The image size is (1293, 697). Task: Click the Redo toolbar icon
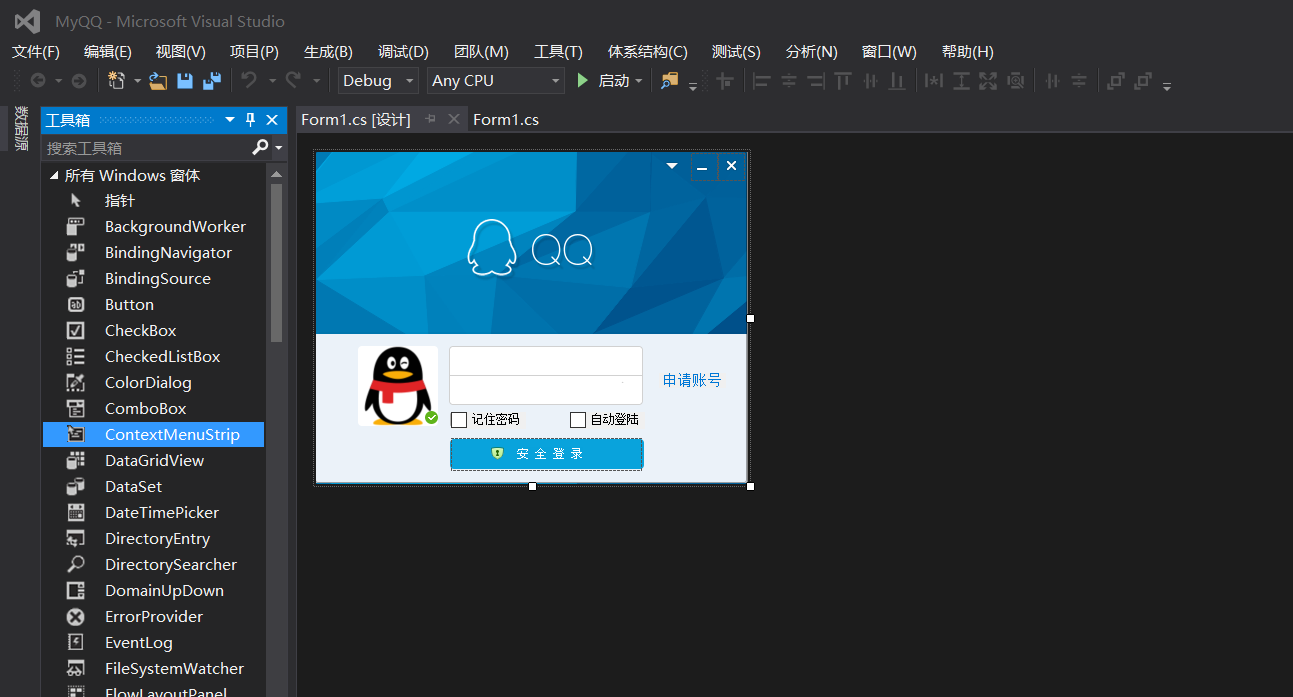click(x=293, y=81)
